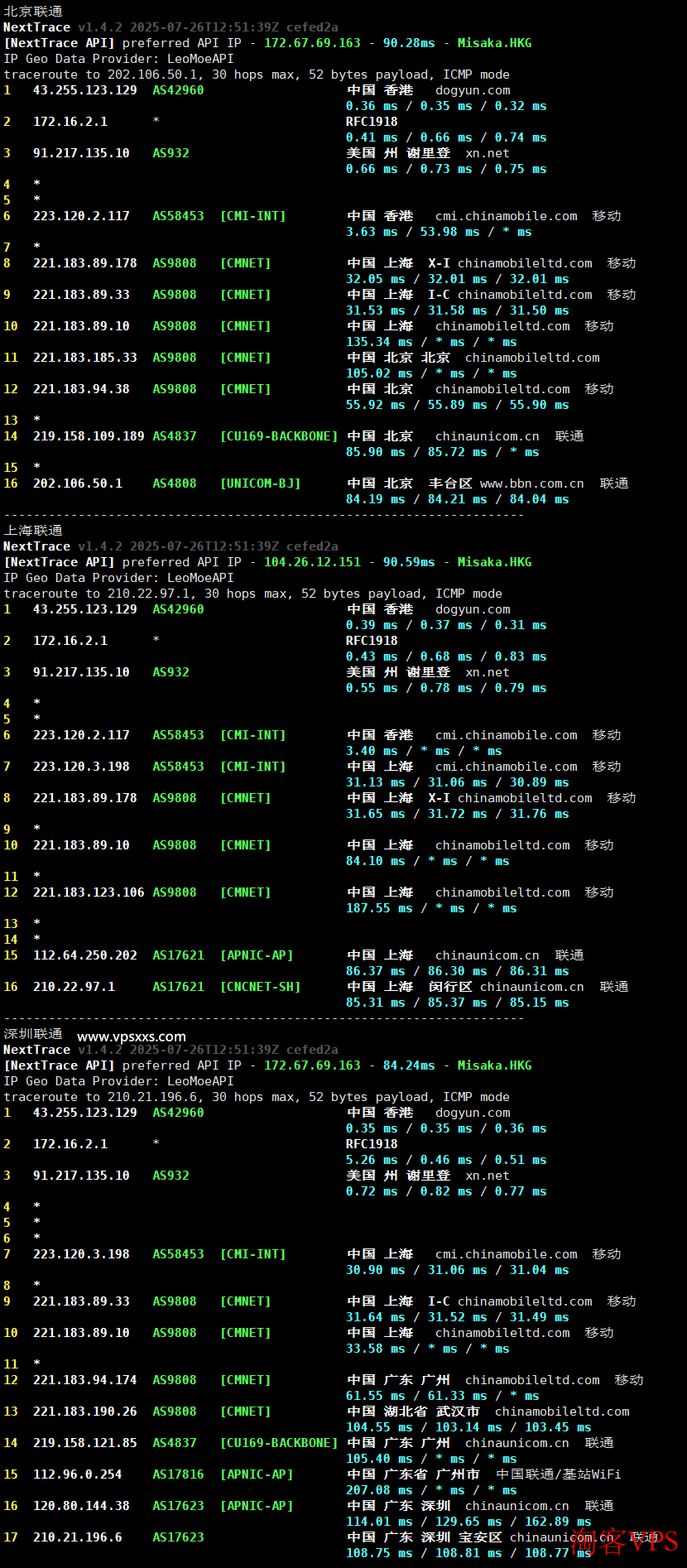The height and width of the screenshot is (1568, 687).
Task: Click hop IP 221.183.94.174
Action: click(85, 1380)
